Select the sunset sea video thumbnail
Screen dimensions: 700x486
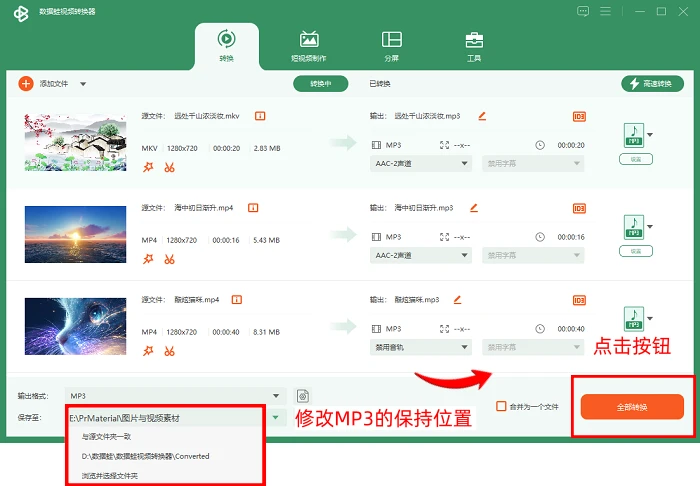click(75, 234)
